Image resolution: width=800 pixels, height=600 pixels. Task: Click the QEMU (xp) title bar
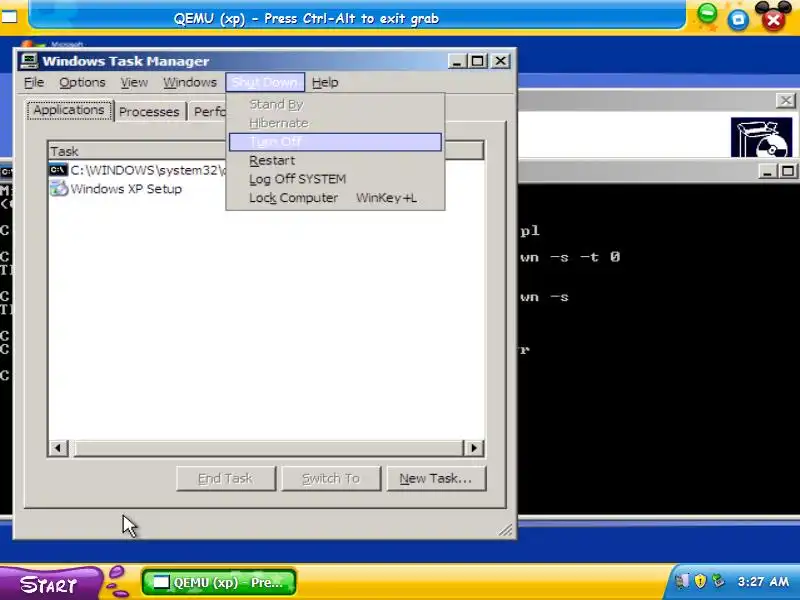(x=357, y=19)
